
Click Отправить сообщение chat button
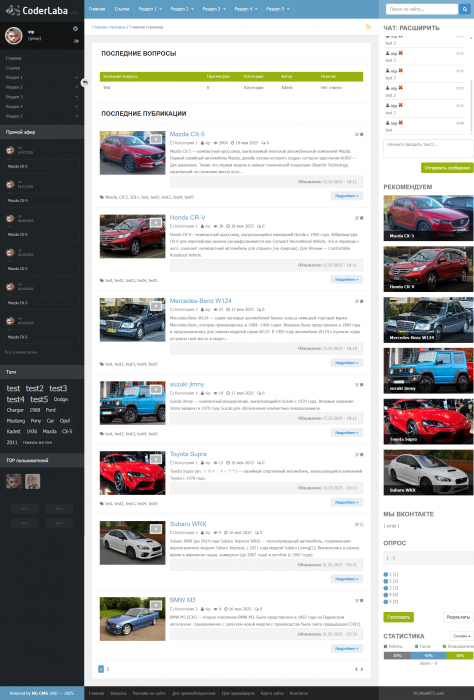(447, 168)
